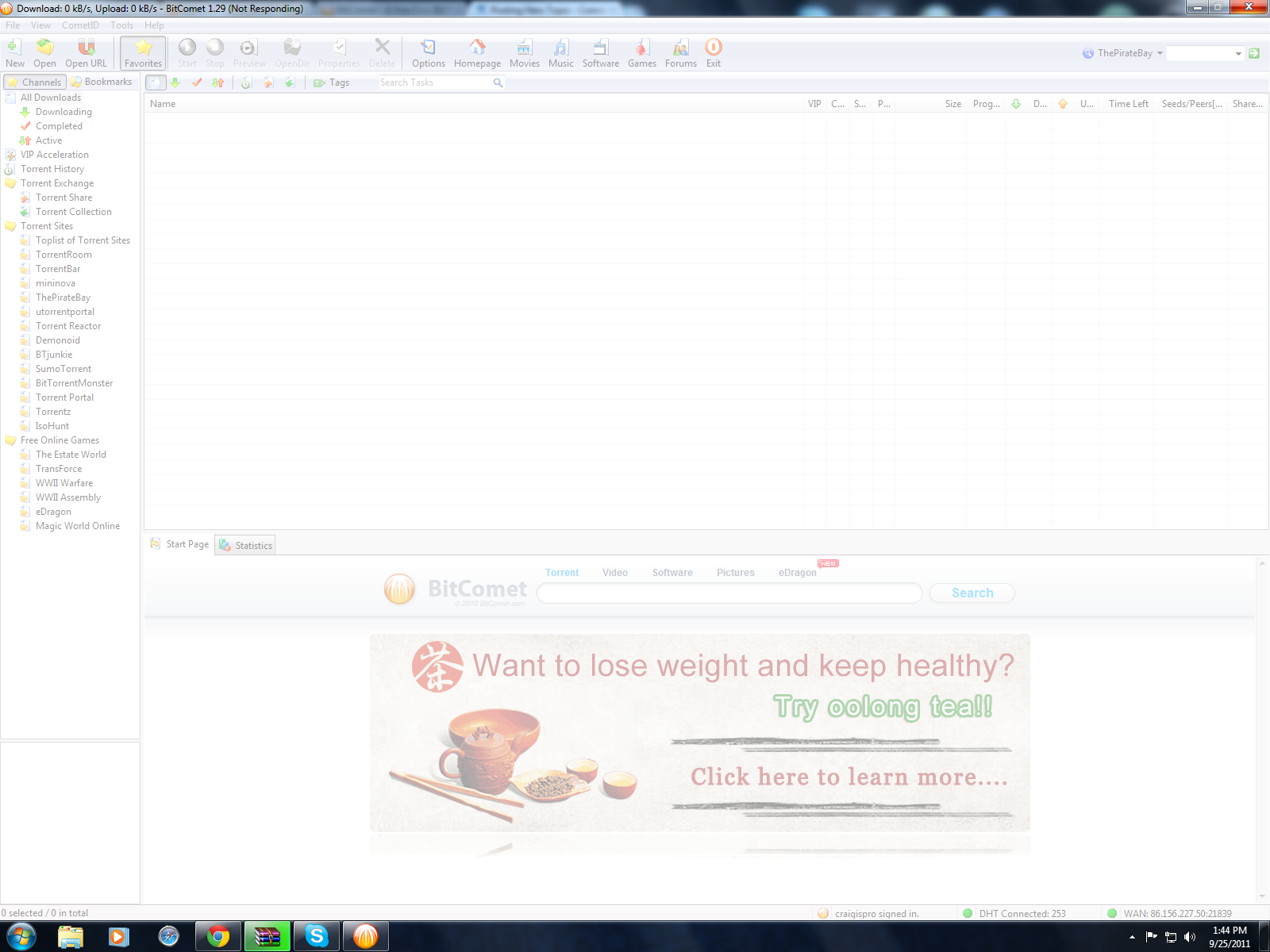Click the Stop task icon
The width and height of the screenshot is (1270, 952).
pos(215,53)
